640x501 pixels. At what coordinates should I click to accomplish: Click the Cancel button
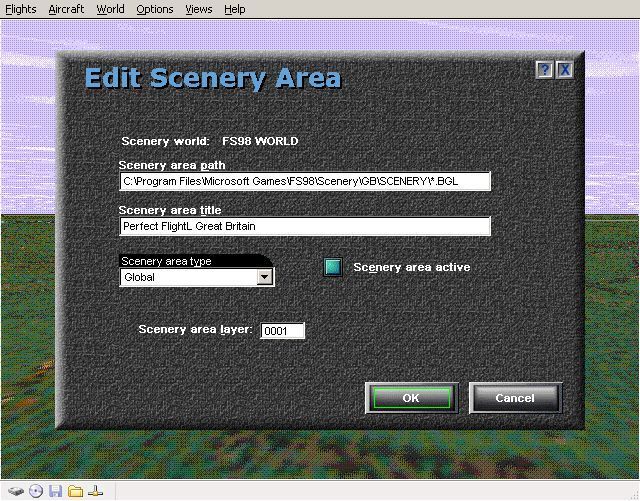tap(516, 398)
